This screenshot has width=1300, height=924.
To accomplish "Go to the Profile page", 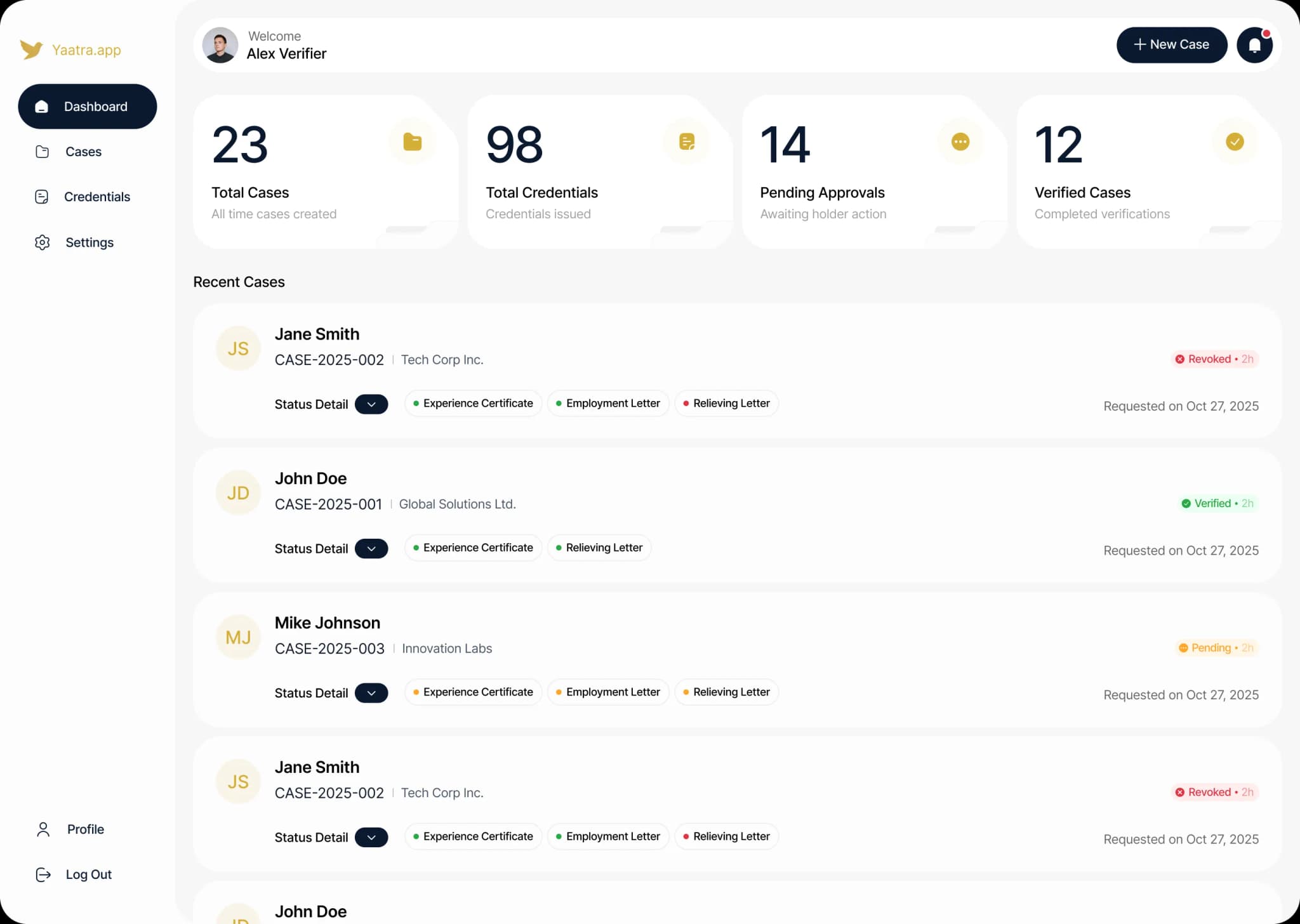I will pyautogui.click(x=87, y=829).
